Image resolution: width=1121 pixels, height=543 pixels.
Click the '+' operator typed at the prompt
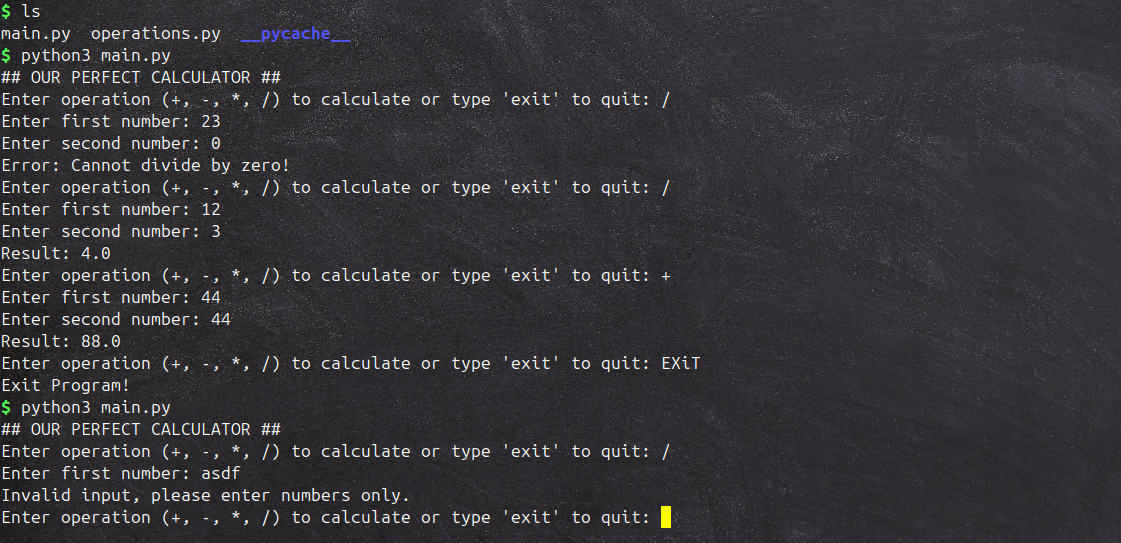[x=666, y=275]
